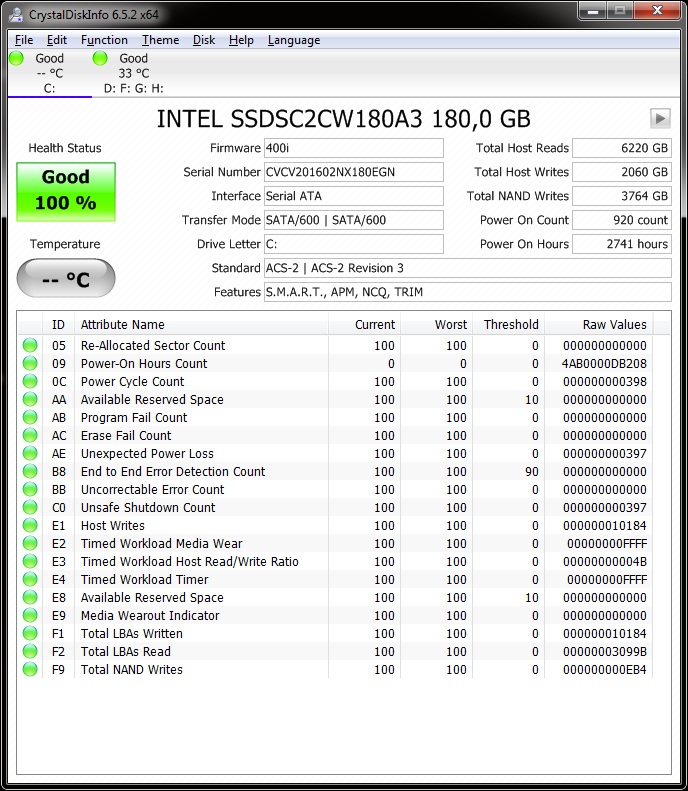Click status orb for Total NAND Writes row
Image resolution: width=688 pixels, height=791 pixels.
pyautogui.click(x=30, y=669)
